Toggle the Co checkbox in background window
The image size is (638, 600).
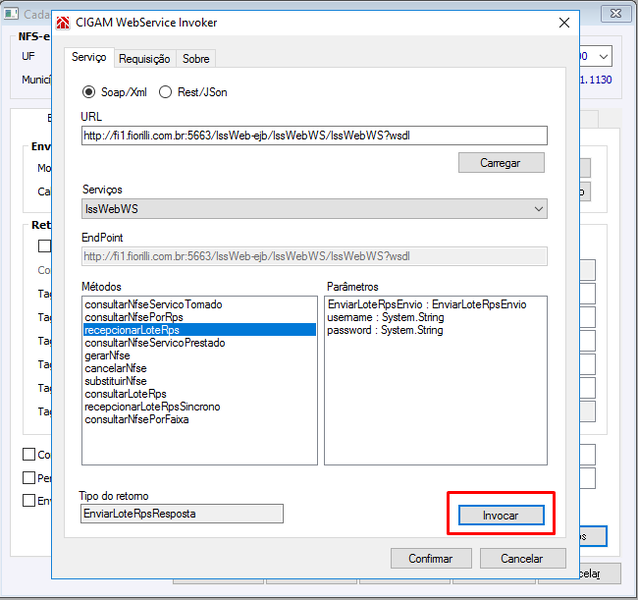29,454
